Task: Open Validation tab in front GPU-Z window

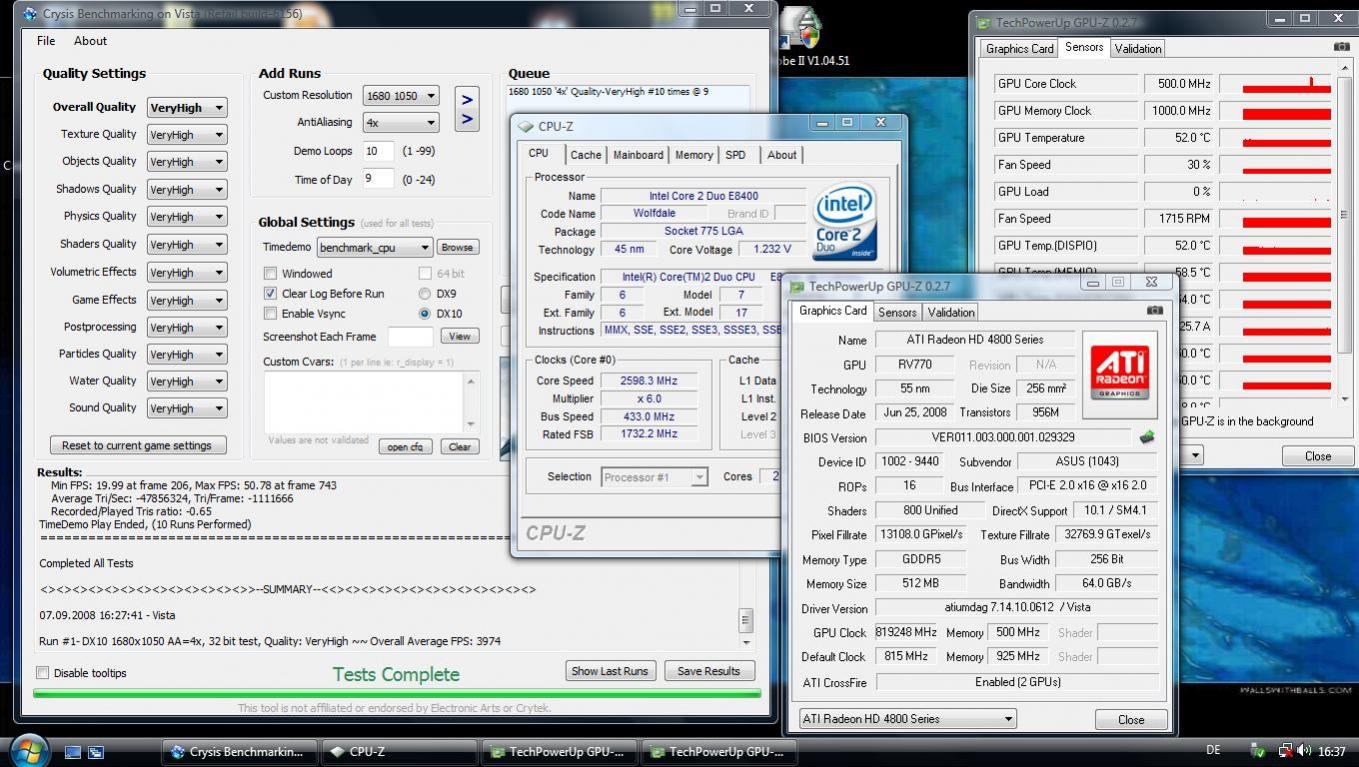Action: (951, 312)
